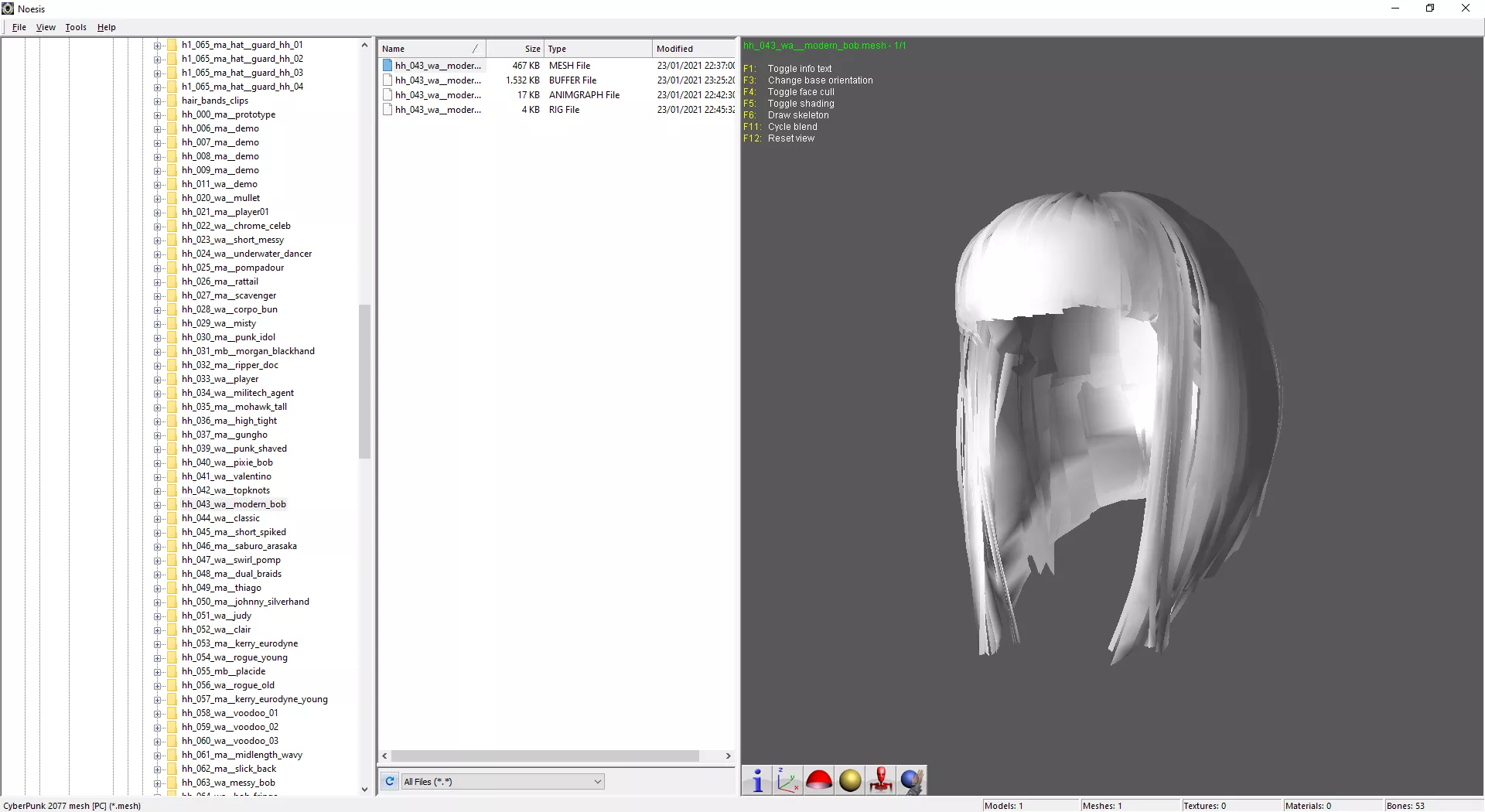Click the refresh icon beside the file filter
The height and width of the screenshot is (812, 1485).
[390, 782]
